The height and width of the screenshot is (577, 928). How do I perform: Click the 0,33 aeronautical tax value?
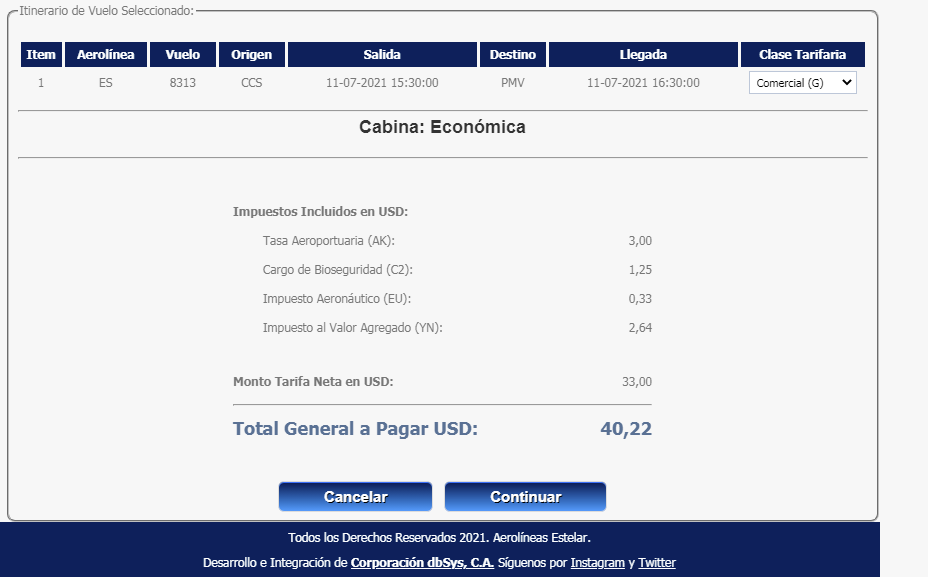point(640,299)
